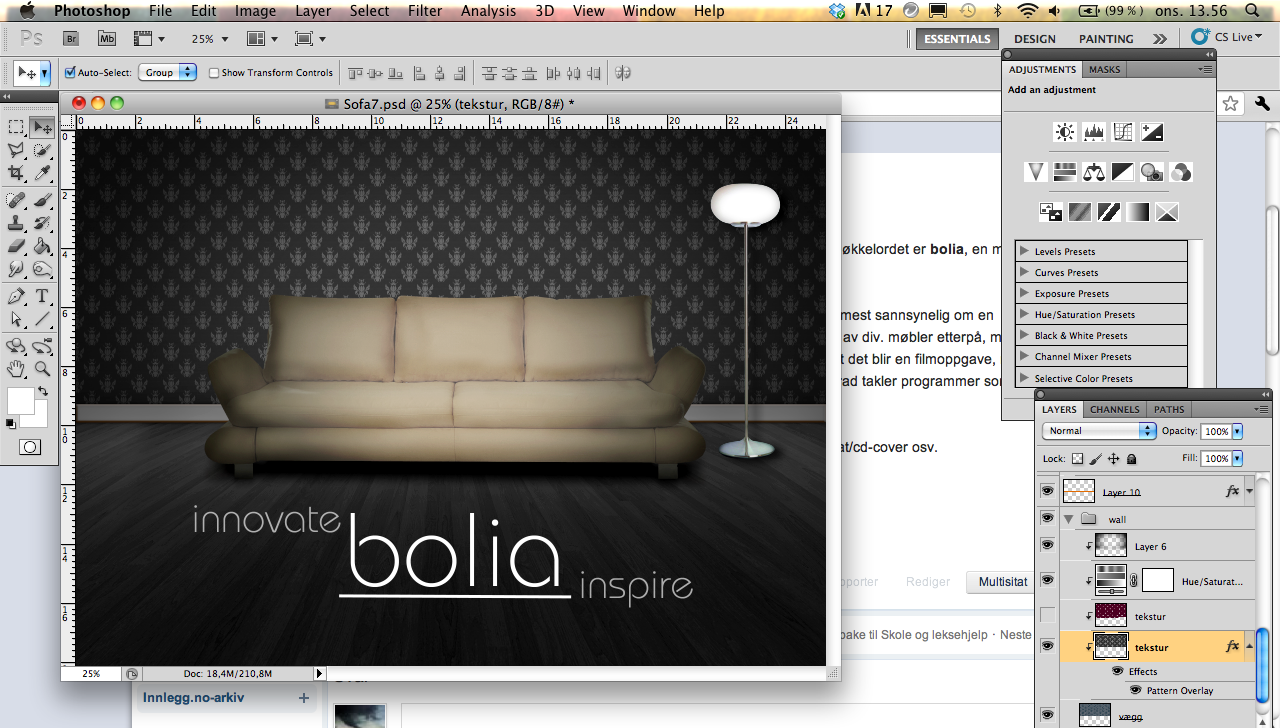Hide the Hue/Saturation layer eye
Image resolution: width=1280 pixels, height=728 pixels.
(x=1047, y=580)
